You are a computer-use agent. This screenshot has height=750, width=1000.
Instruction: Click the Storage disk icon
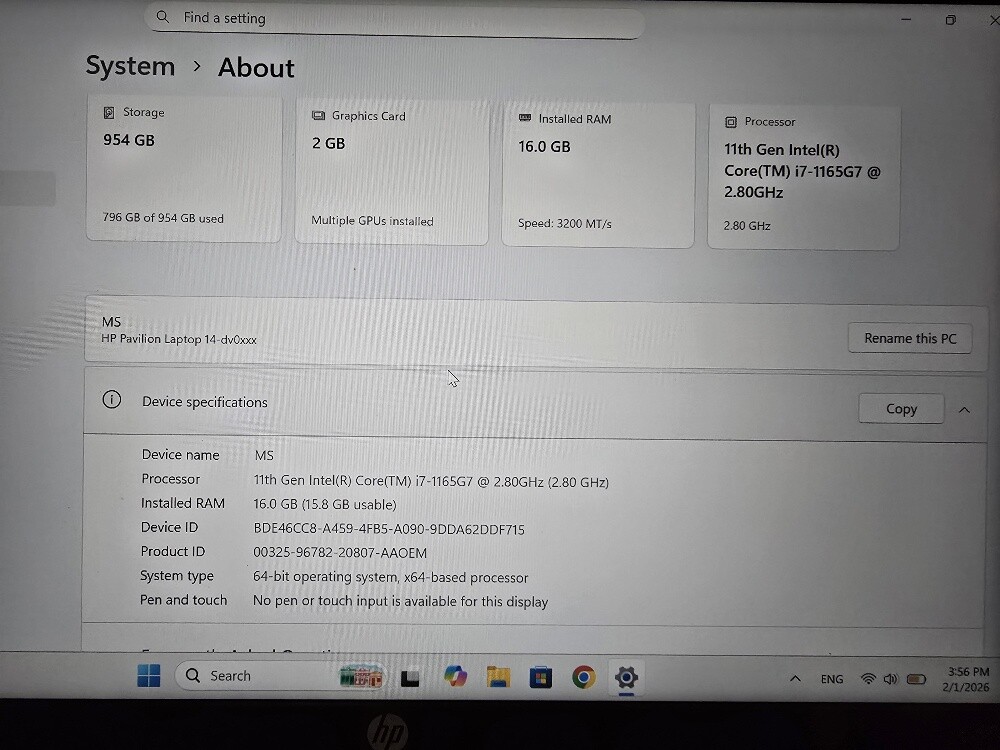109,113
